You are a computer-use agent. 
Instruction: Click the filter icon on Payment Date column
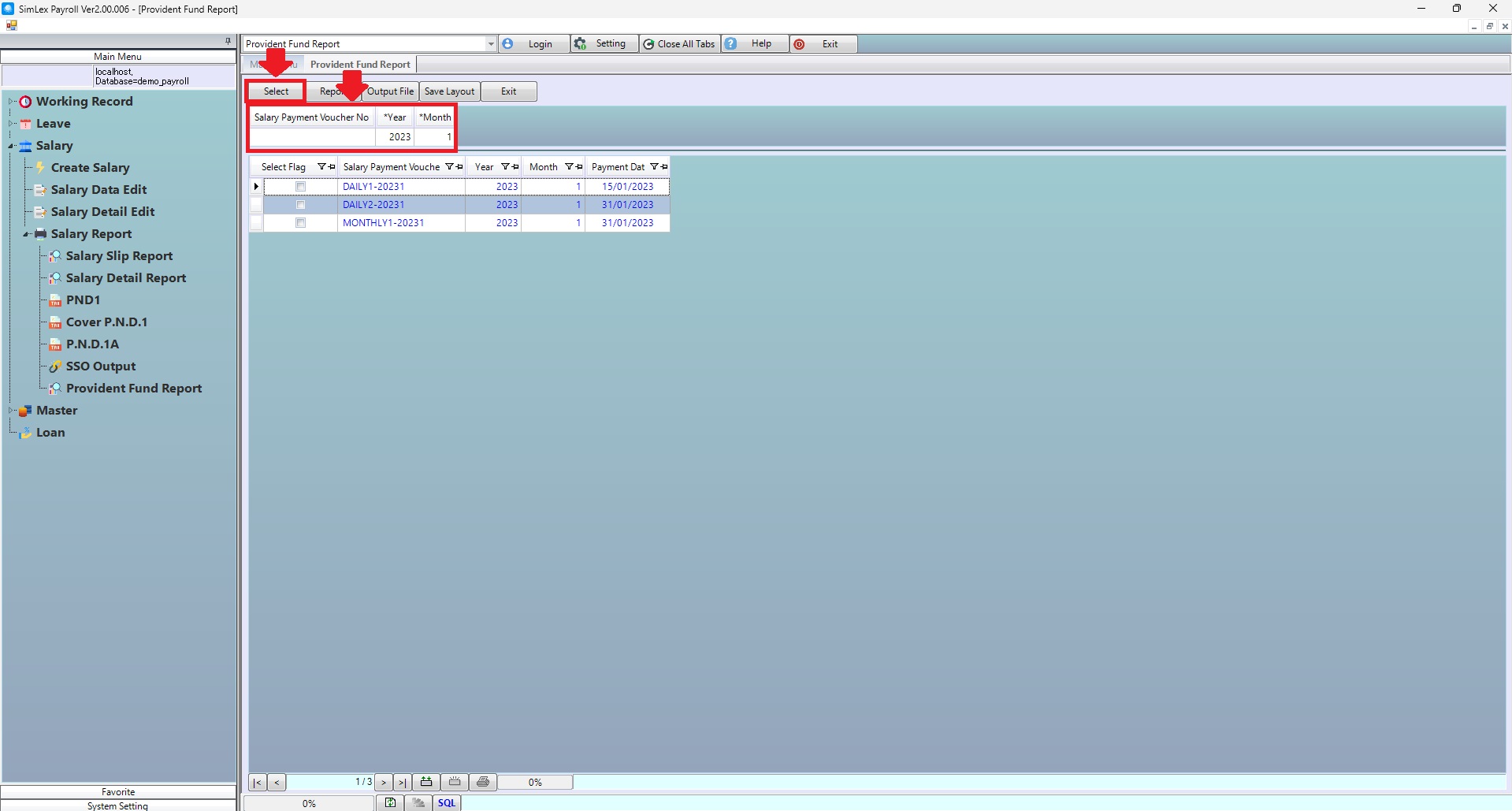click(654, 167)
